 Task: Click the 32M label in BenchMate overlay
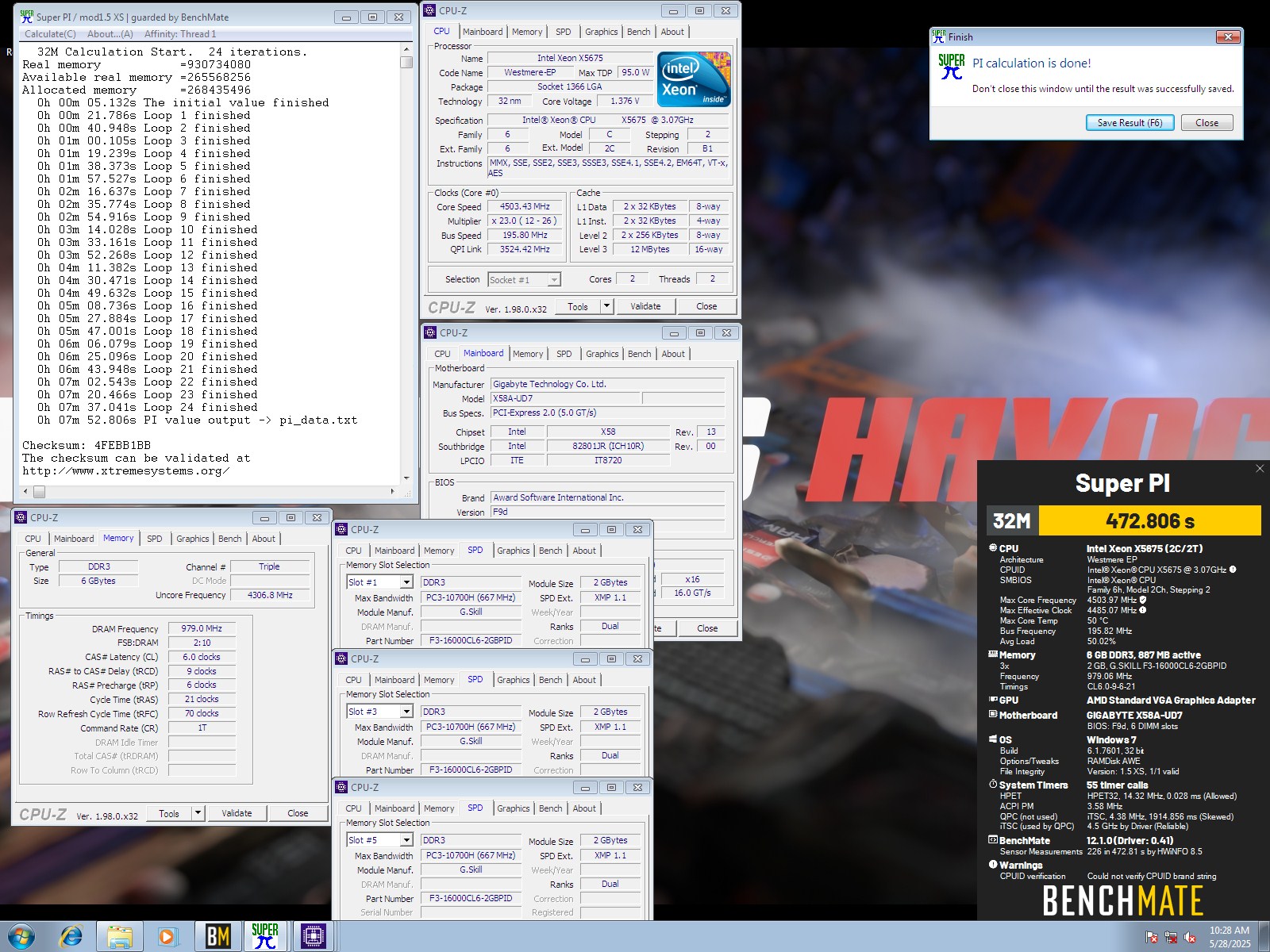coord(1012,521)
